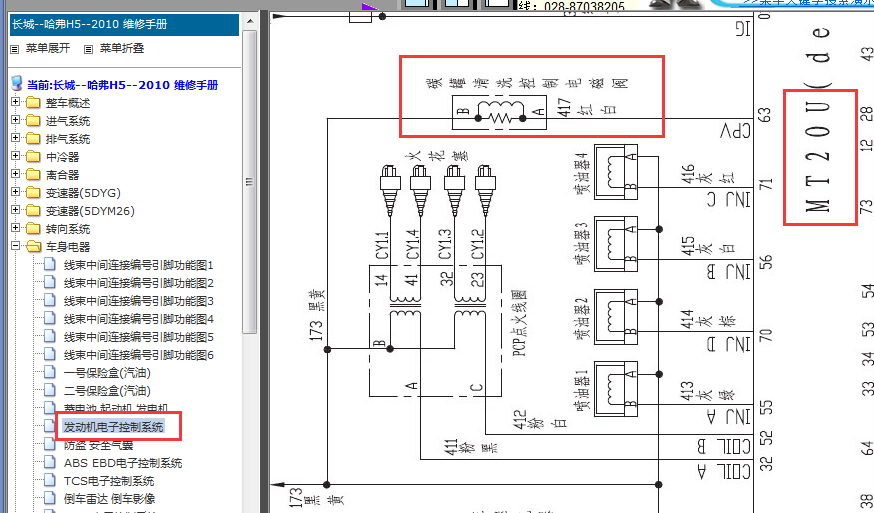Click the 菜单折叠 list icon
Viewport: 874px width, 513px height.
tap(88, 50)
